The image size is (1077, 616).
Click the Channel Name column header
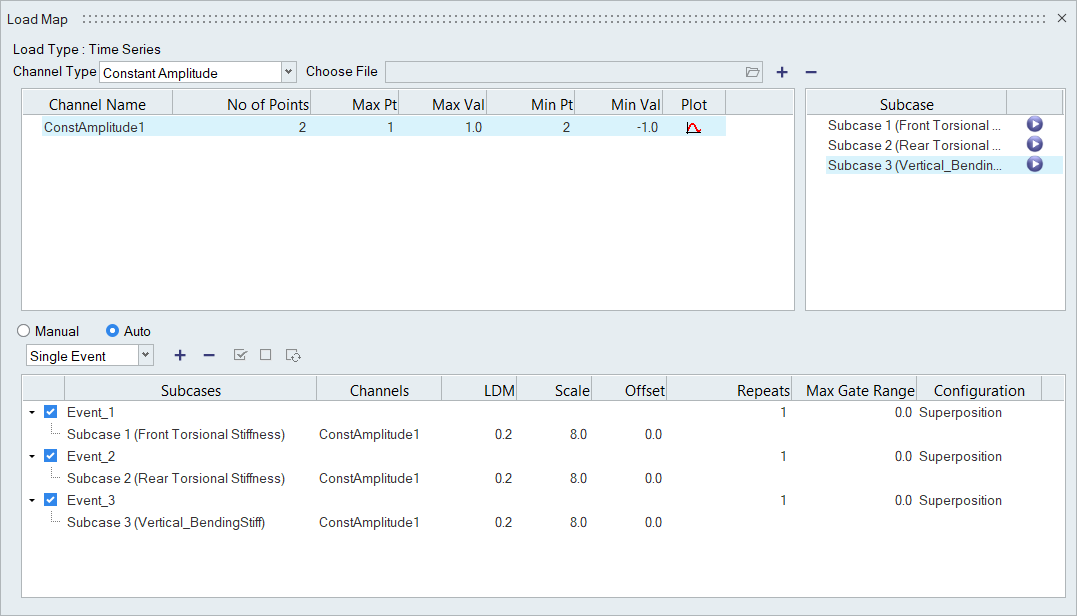tap(97, 104)
